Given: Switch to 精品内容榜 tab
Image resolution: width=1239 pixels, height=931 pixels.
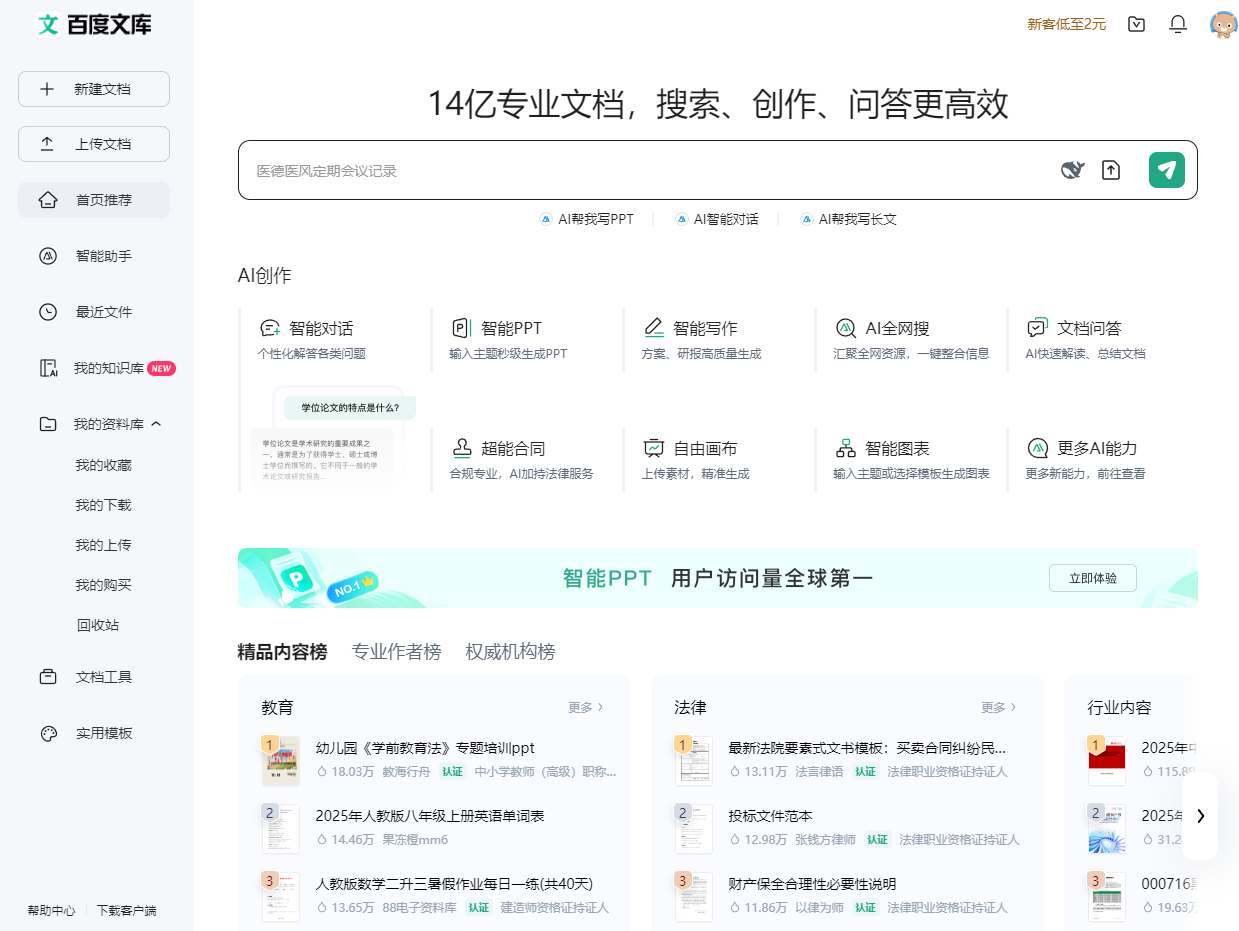Looking at the screenshot, I should click(282, 652).
